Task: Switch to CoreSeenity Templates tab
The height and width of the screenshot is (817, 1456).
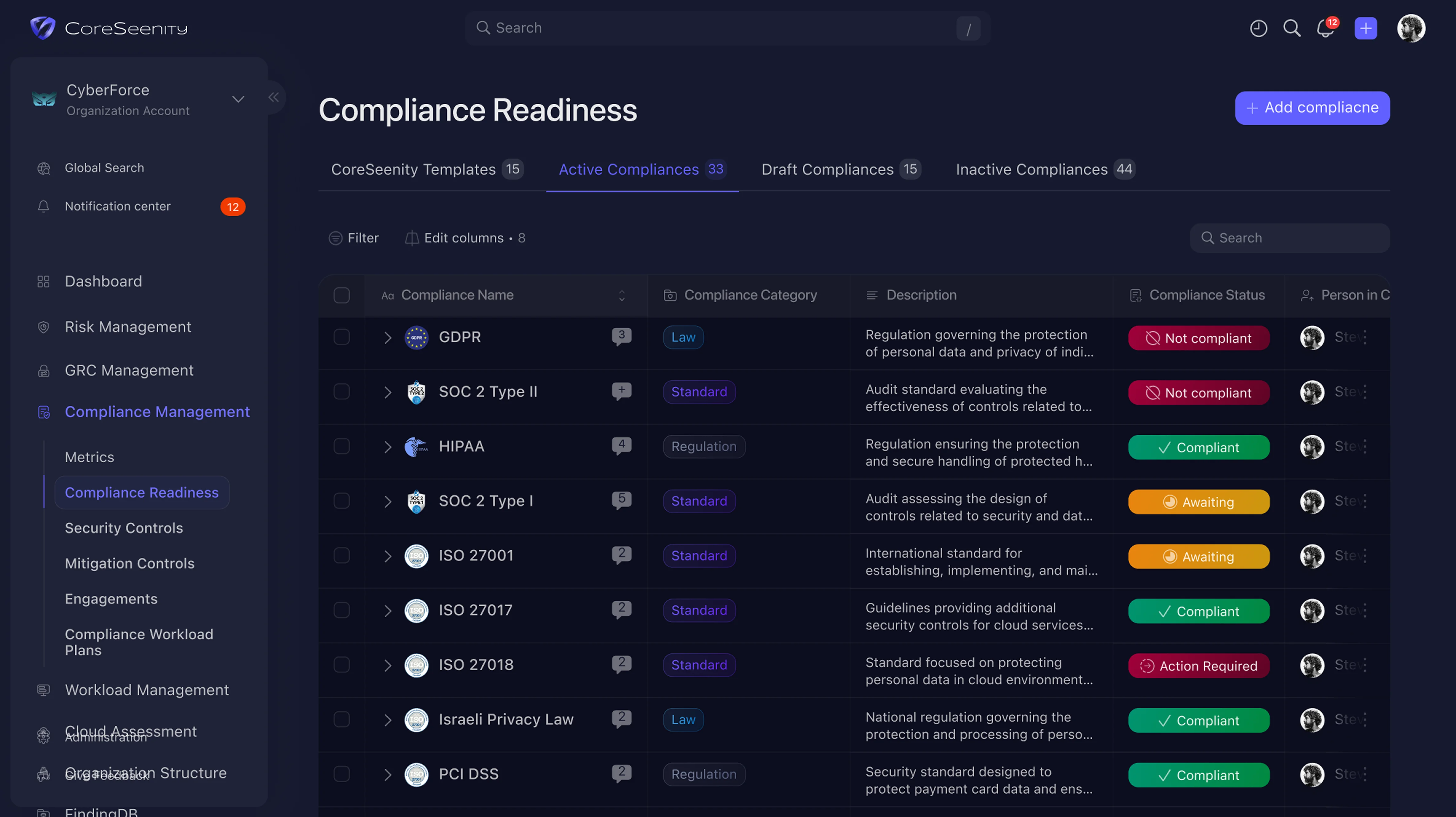Action: (427, 169)
